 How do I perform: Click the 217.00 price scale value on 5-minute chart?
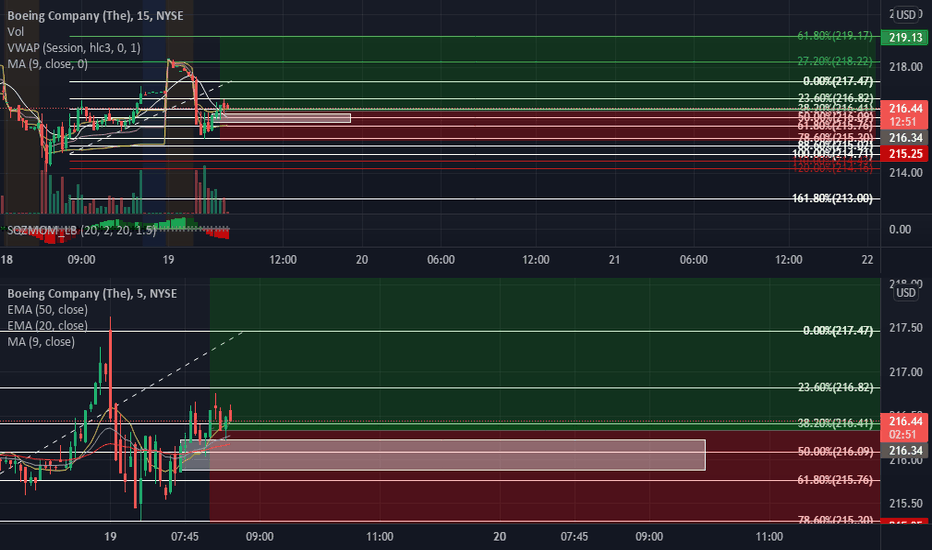point(906,372)
